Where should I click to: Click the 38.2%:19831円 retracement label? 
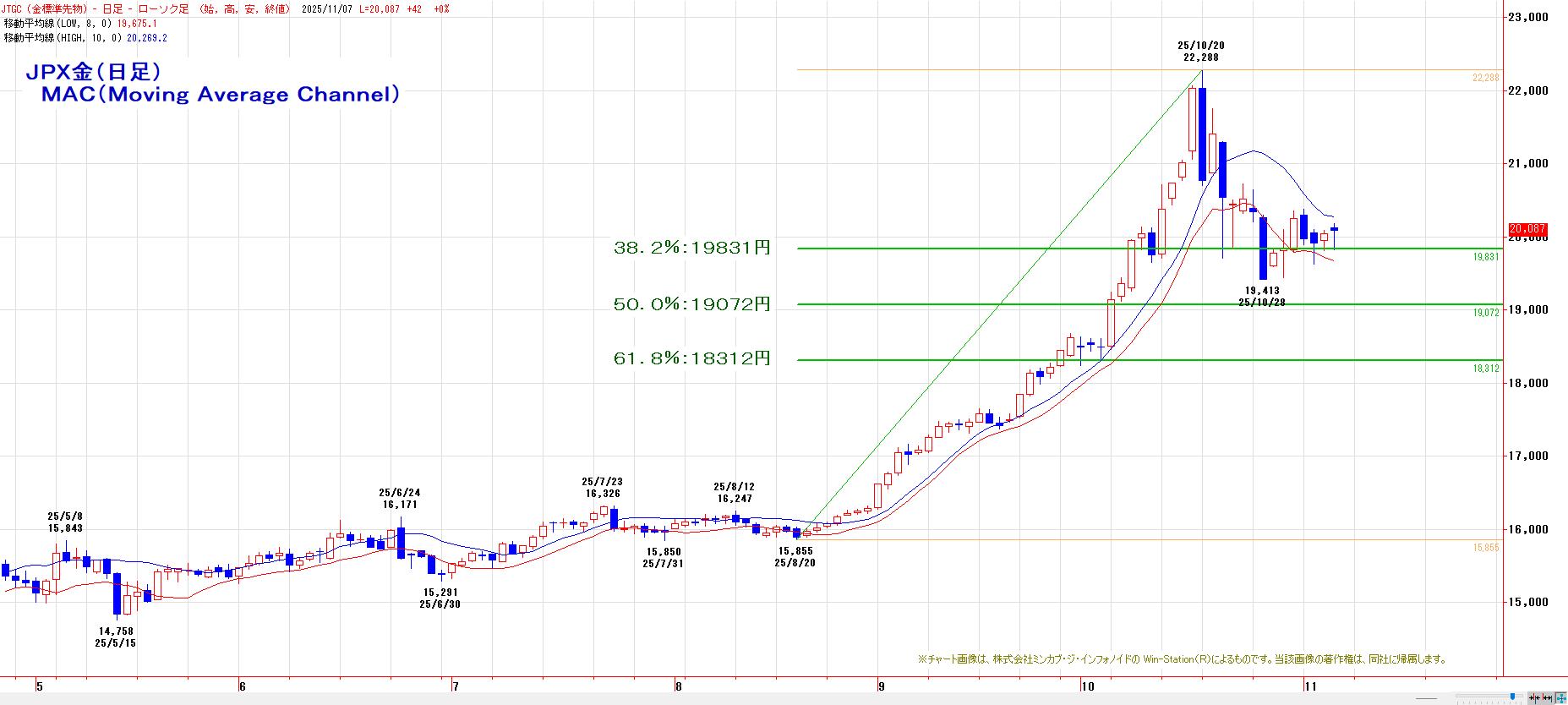click(x=692, y=249)
